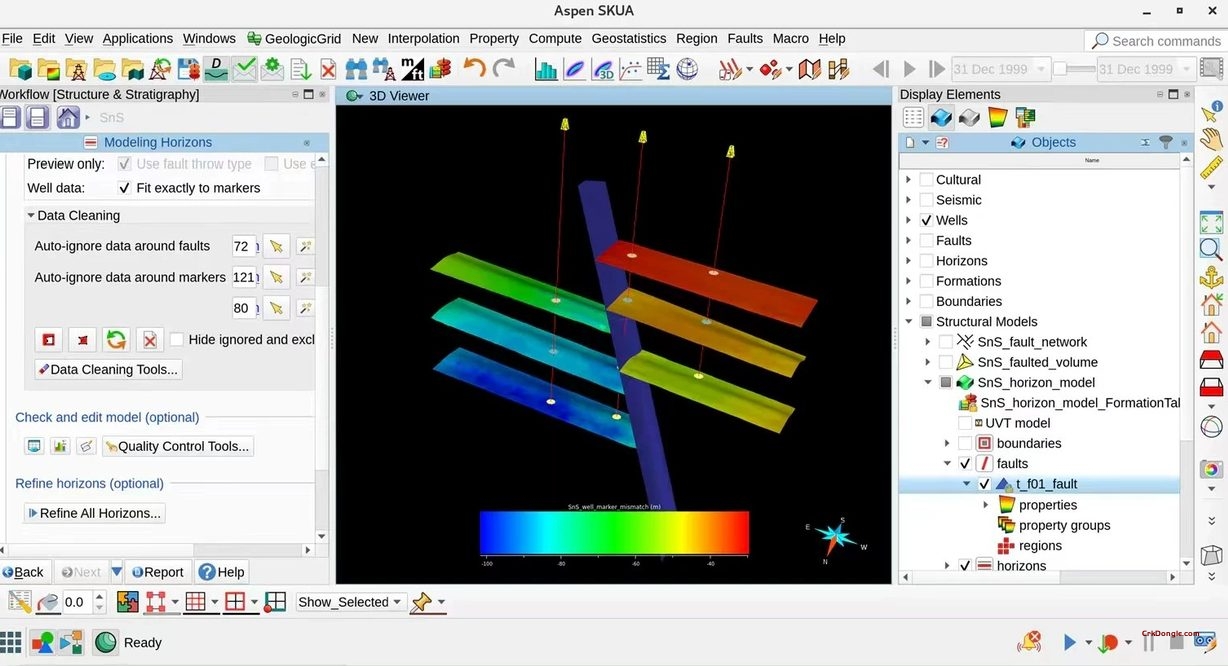Click the filter funnel icon in Objects header
The height and width of the screenshot is (666, 1228).
(1165, 142)
